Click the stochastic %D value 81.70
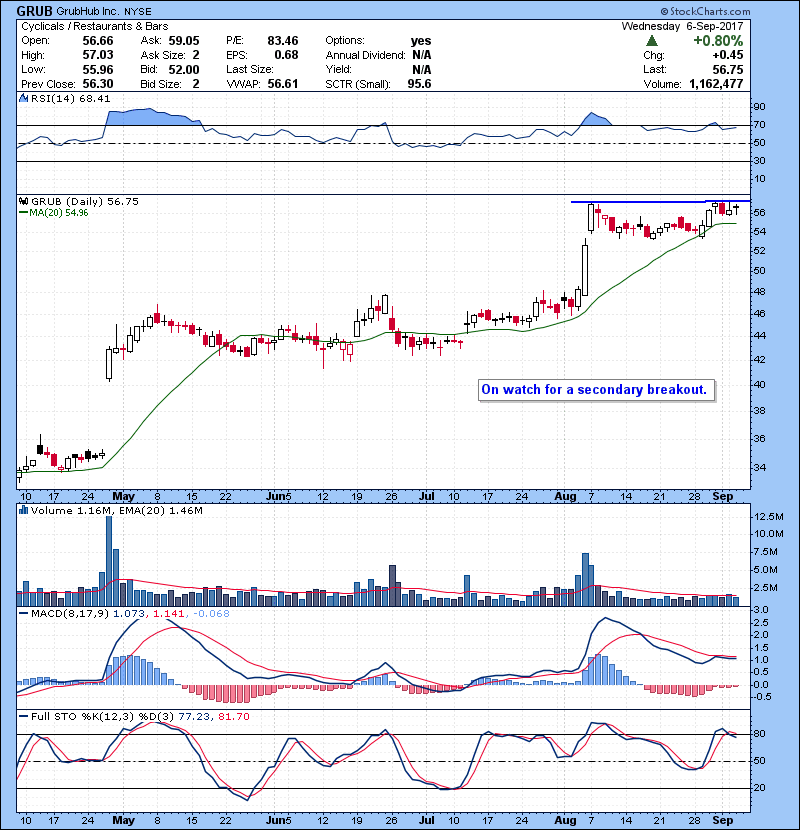Viewport: 800px width, 830px height. click(x=233, y=716)
